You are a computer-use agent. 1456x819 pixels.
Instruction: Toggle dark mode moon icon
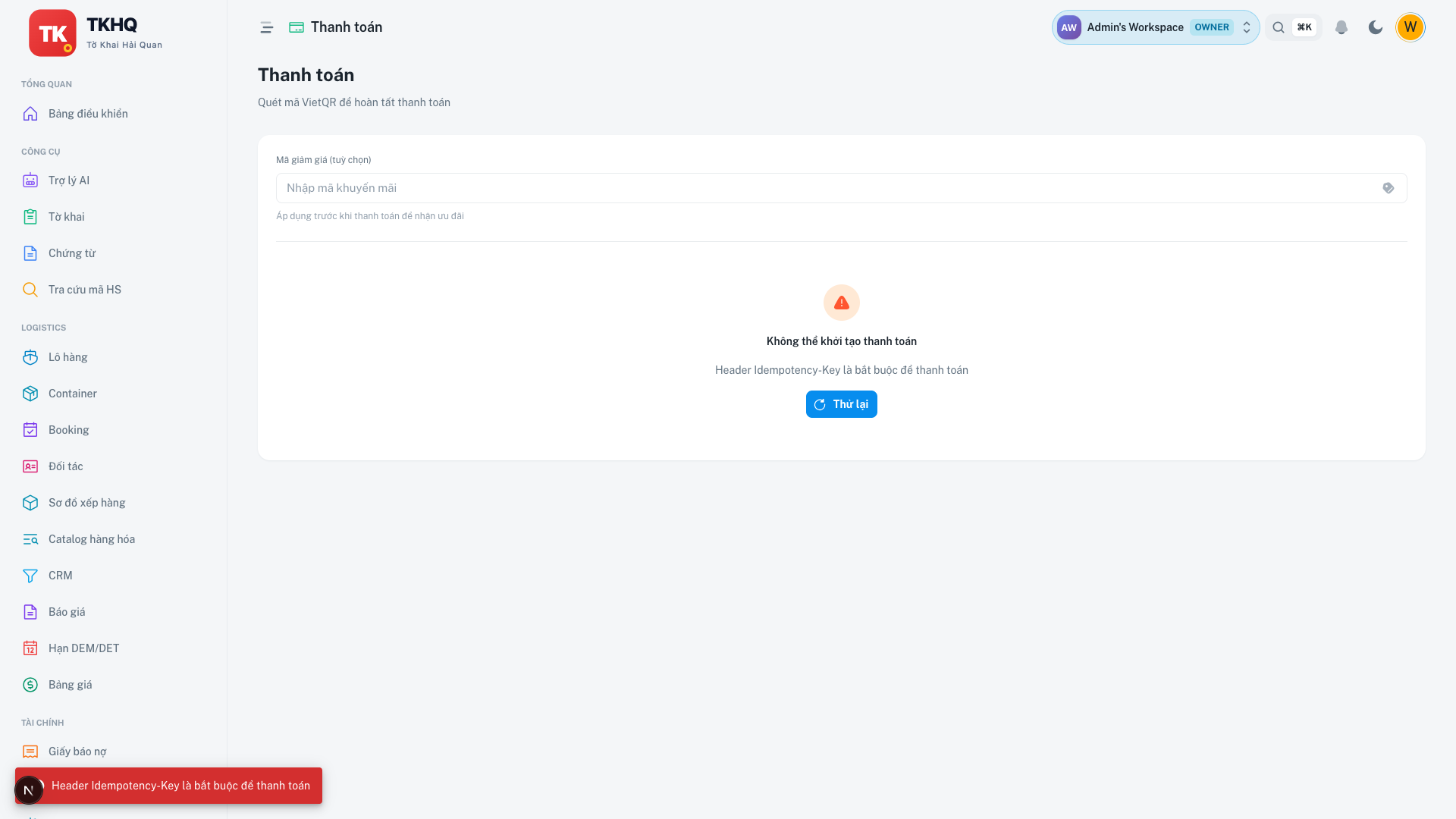1376,27
